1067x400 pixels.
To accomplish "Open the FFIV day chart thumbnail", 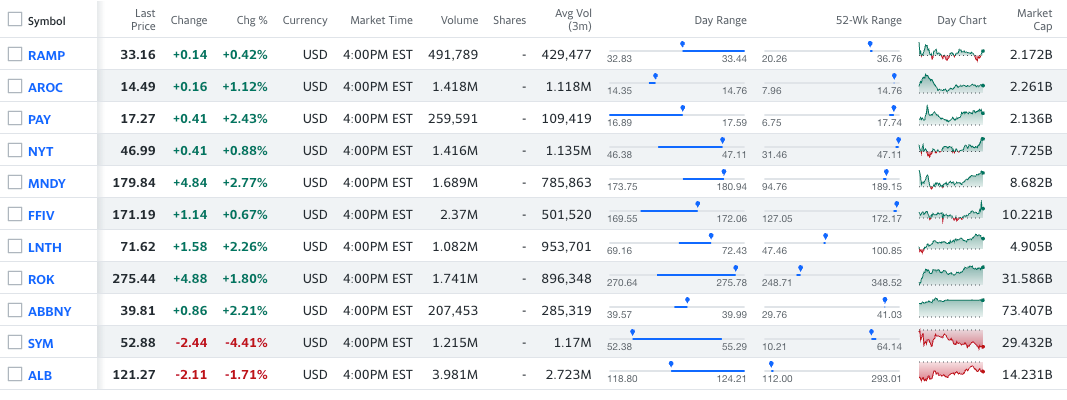I will (x=950, y=214).
